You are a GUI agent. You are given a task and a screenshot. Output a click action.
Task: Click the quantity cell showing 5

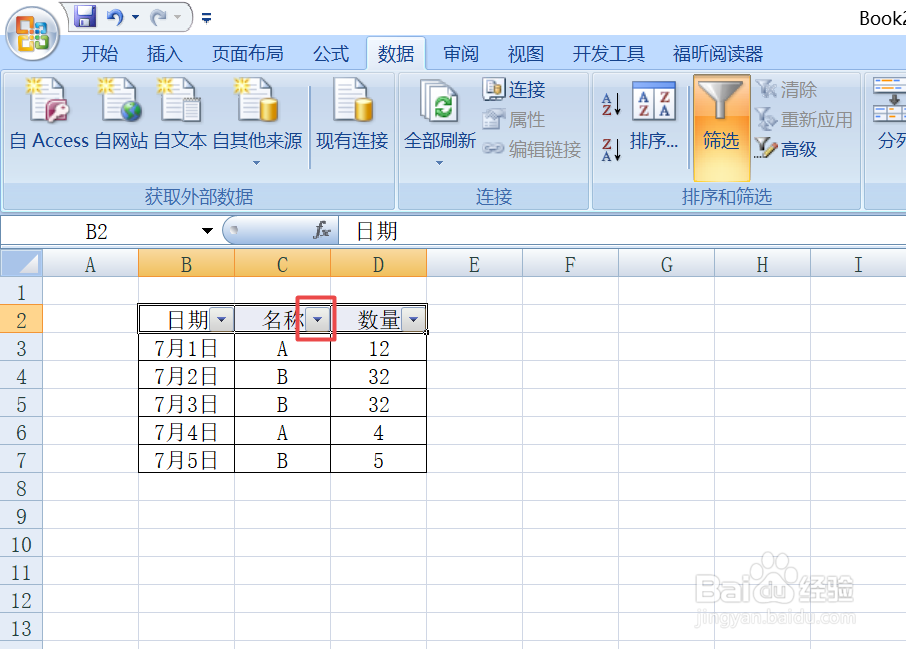[x=378, y=460]
